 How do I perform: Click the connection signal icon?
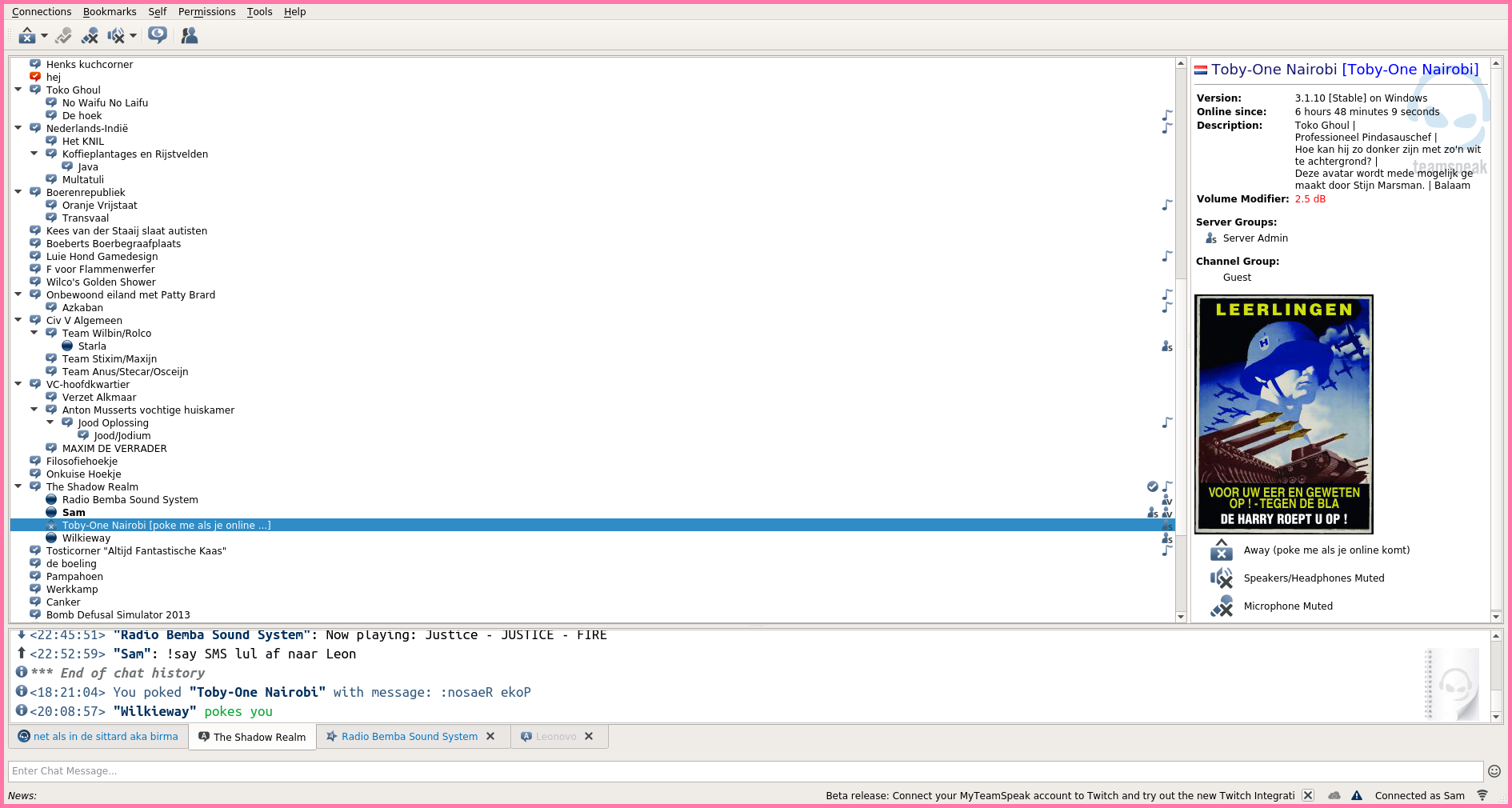pyautogui.click(x=1482, y=795)
